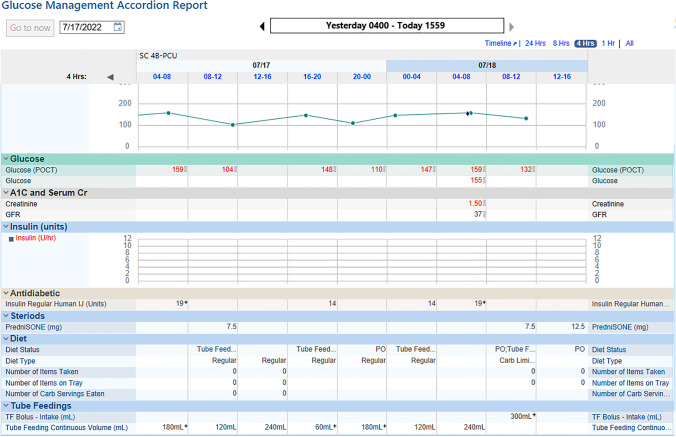Select the 1 Hr interval
The image size is (676, 437).
coord(608,43)
